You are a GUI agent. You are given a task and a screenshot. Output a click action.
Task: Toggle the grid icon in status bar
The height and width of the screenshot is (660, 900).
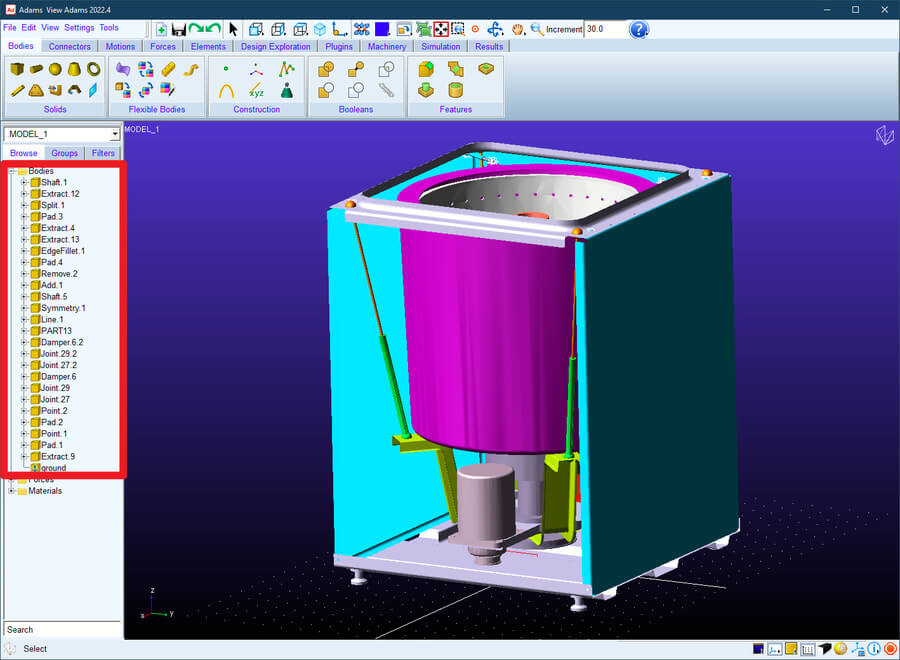tap(807, 649)
